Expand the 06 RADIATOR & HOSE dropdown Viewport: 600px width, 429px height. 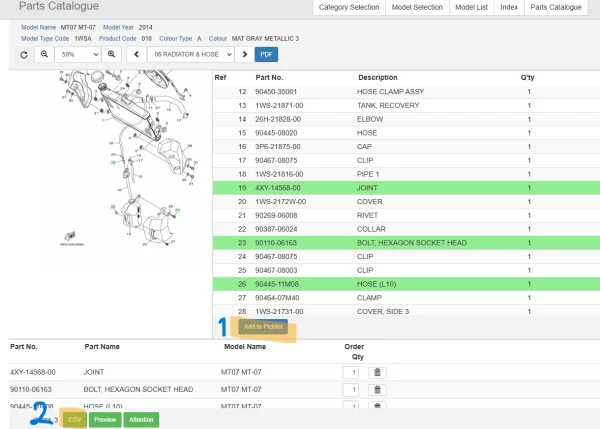click(188, 54)
